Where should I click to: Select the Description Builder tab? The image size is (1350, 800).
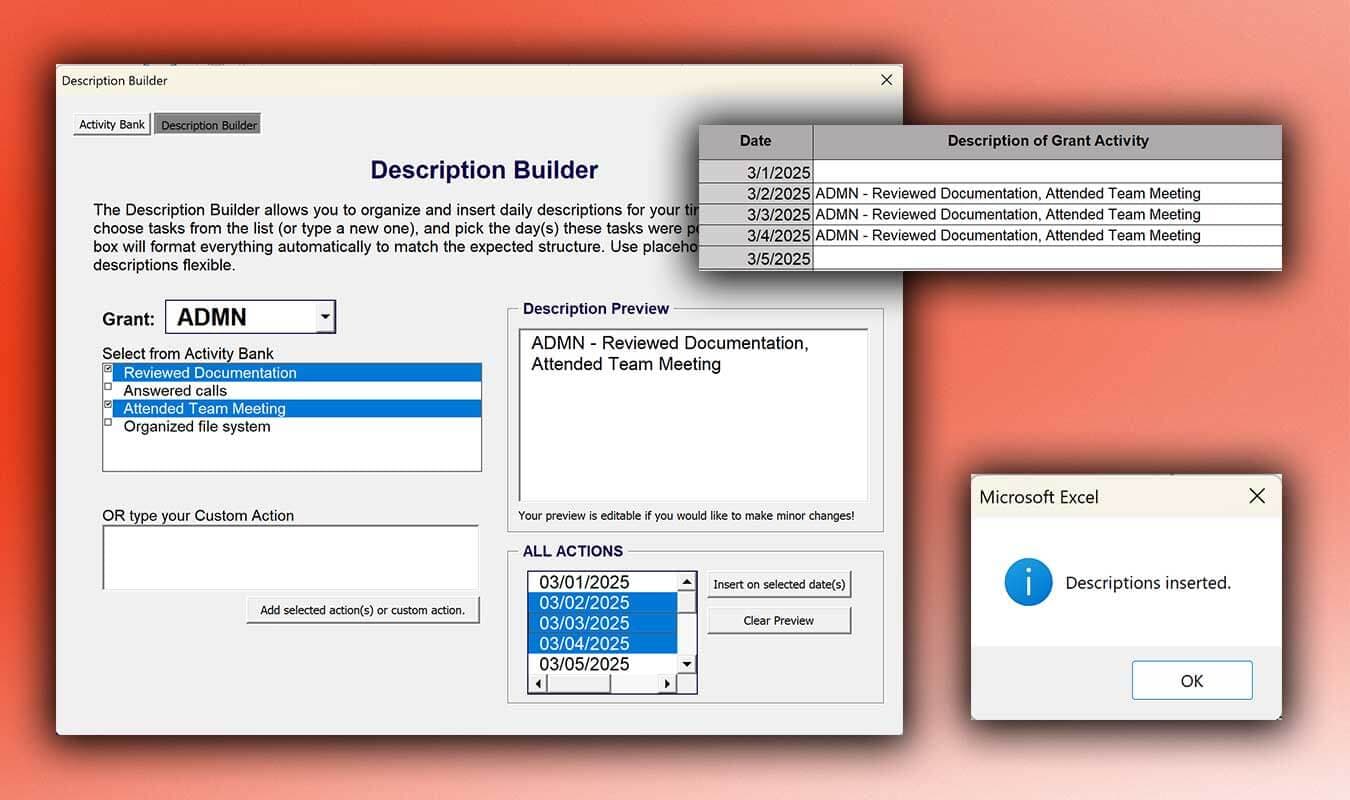[x=207, y=124]
